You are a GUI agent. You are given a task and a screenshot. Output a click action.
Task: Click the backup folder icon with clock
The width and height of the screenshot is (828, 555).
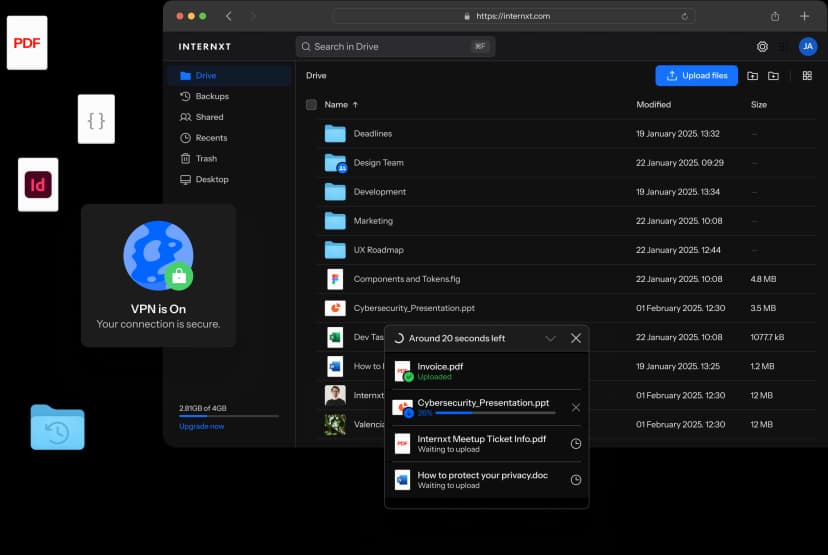pyautogui.click(x=58, y=427)
